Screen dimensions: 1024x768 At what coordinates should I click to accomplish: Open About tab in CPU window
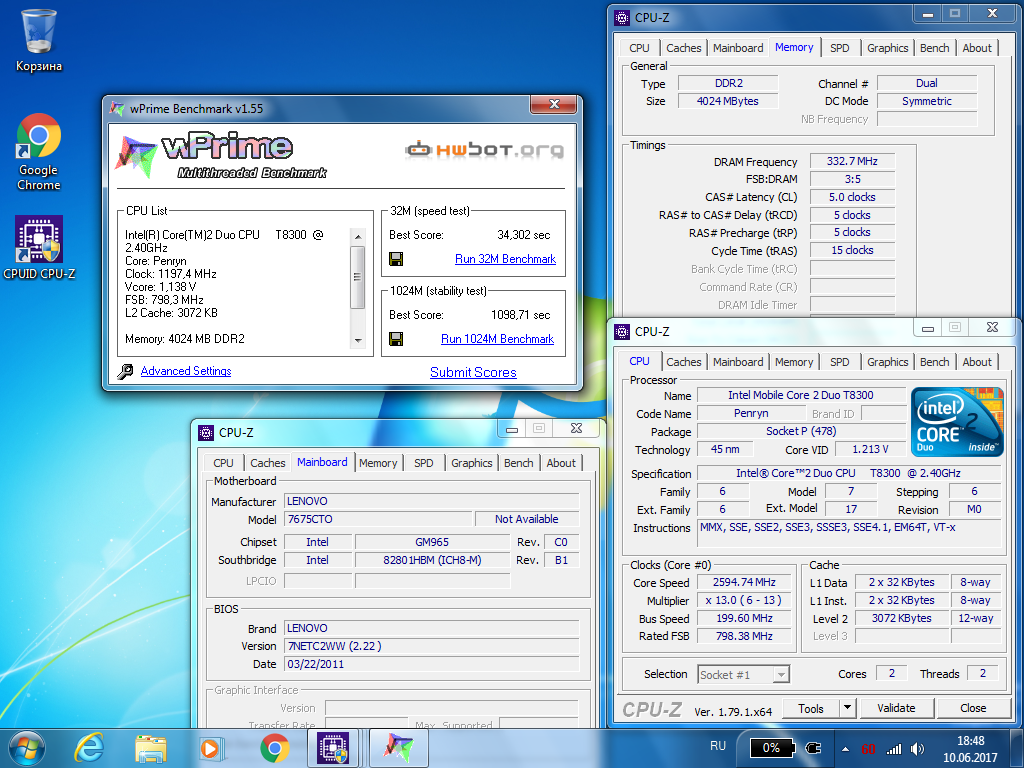pos(977,362)
